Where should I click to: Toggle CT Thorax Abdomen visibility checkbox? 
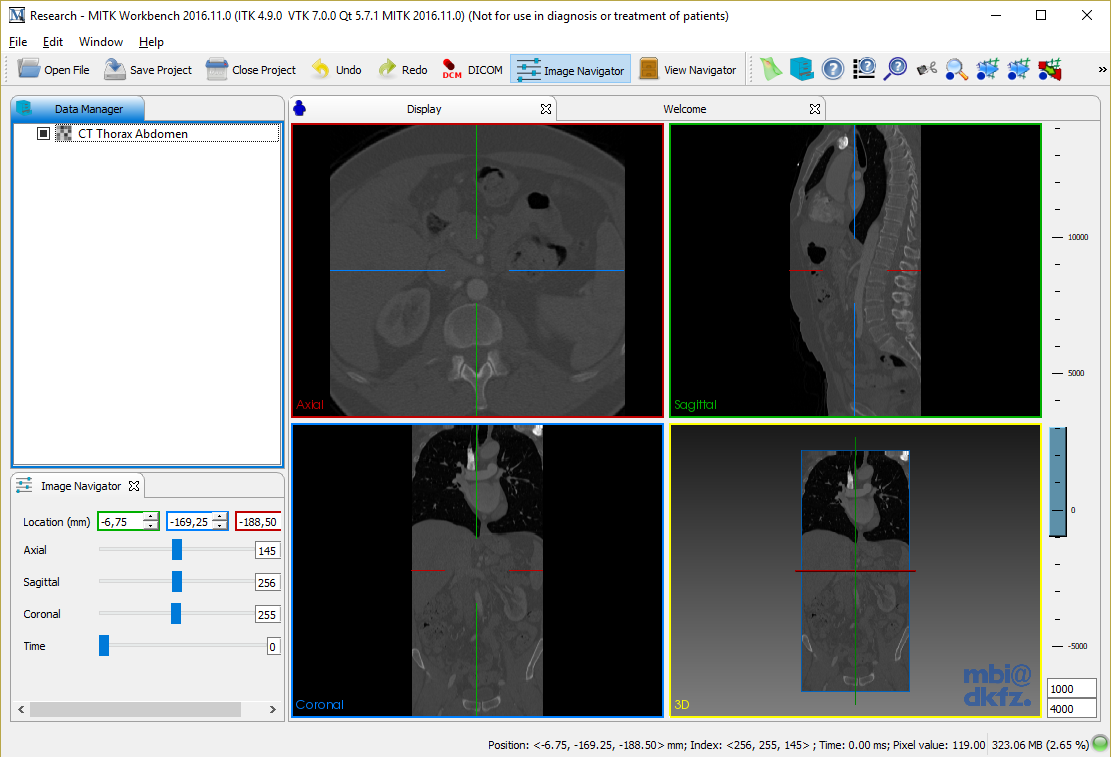43,133
